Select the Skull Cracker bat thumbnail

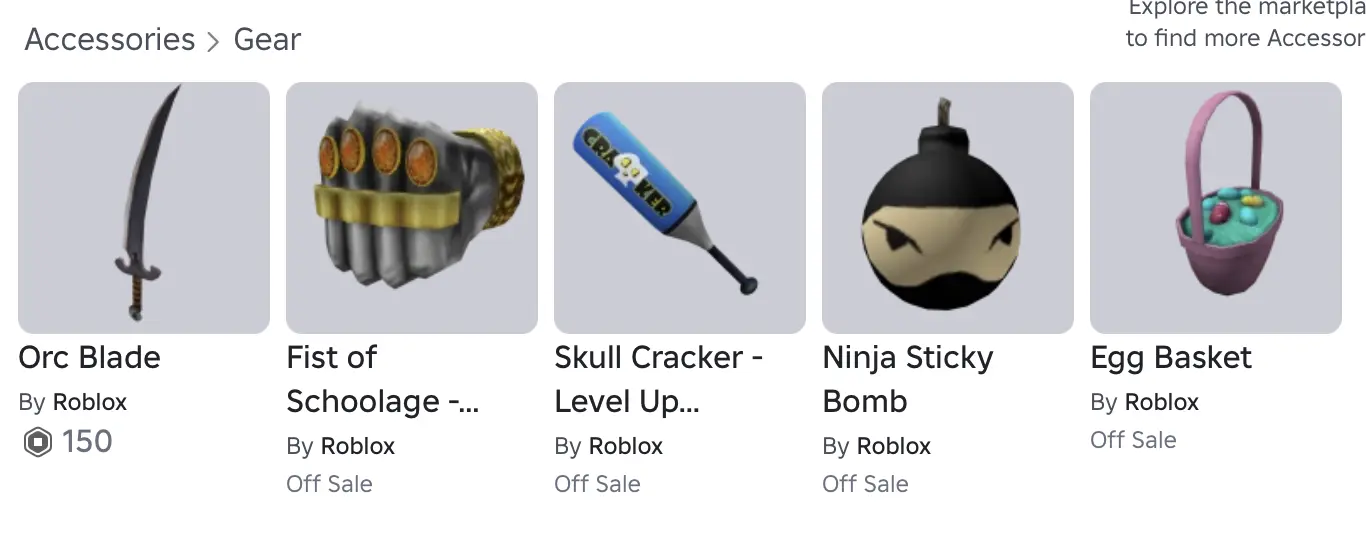click(680, 208)
